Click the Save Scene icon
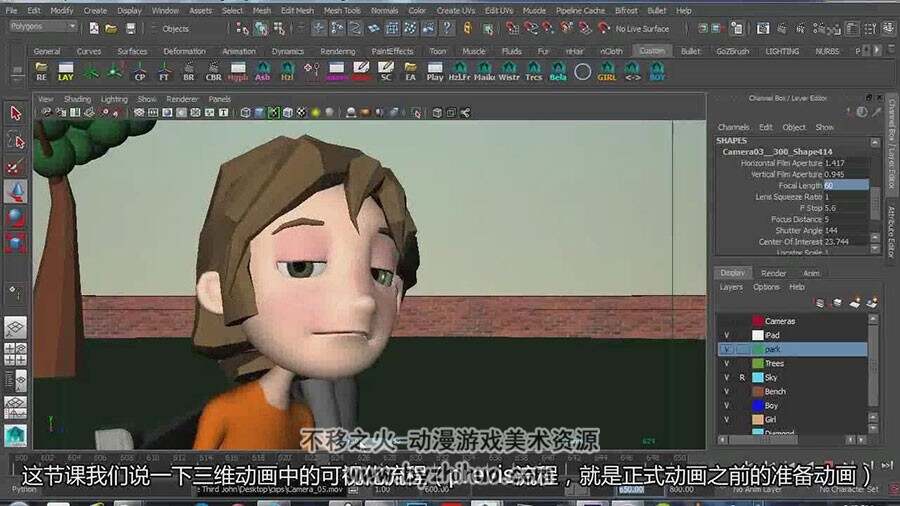This screenshot has width=900, height=506. (131, 29)
